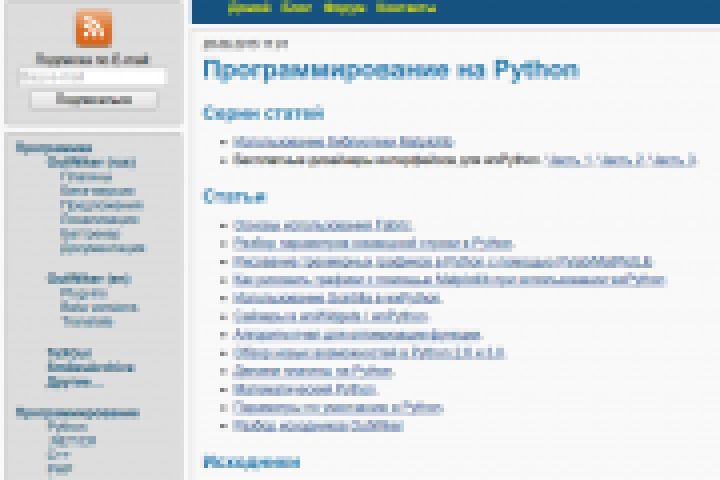Open 'Plugins' under OutWiker (en) in sidebar
720x480 pixels.
(84, 293)
